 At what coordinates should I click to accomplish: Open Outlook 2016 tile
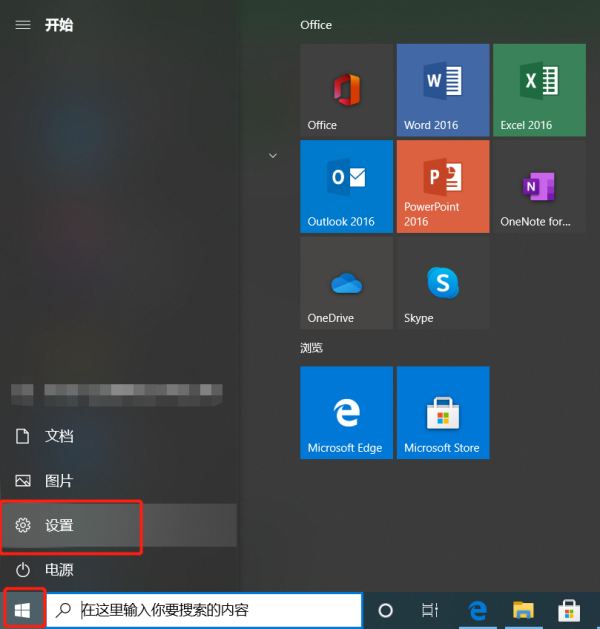pyautogui.click(x=347, y=186)
